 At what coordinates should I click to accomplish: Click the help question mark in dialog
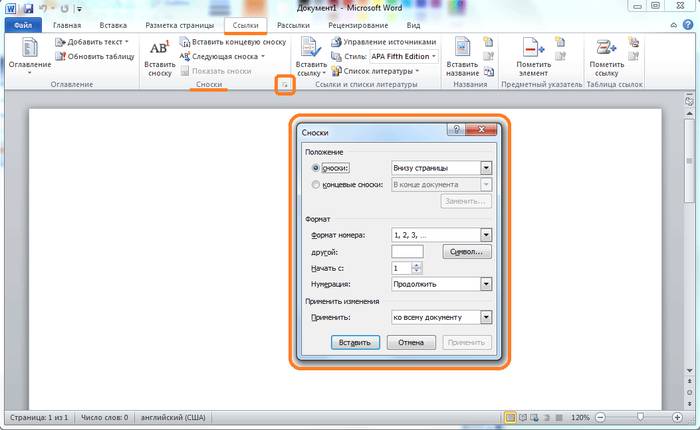pos(456,131)
